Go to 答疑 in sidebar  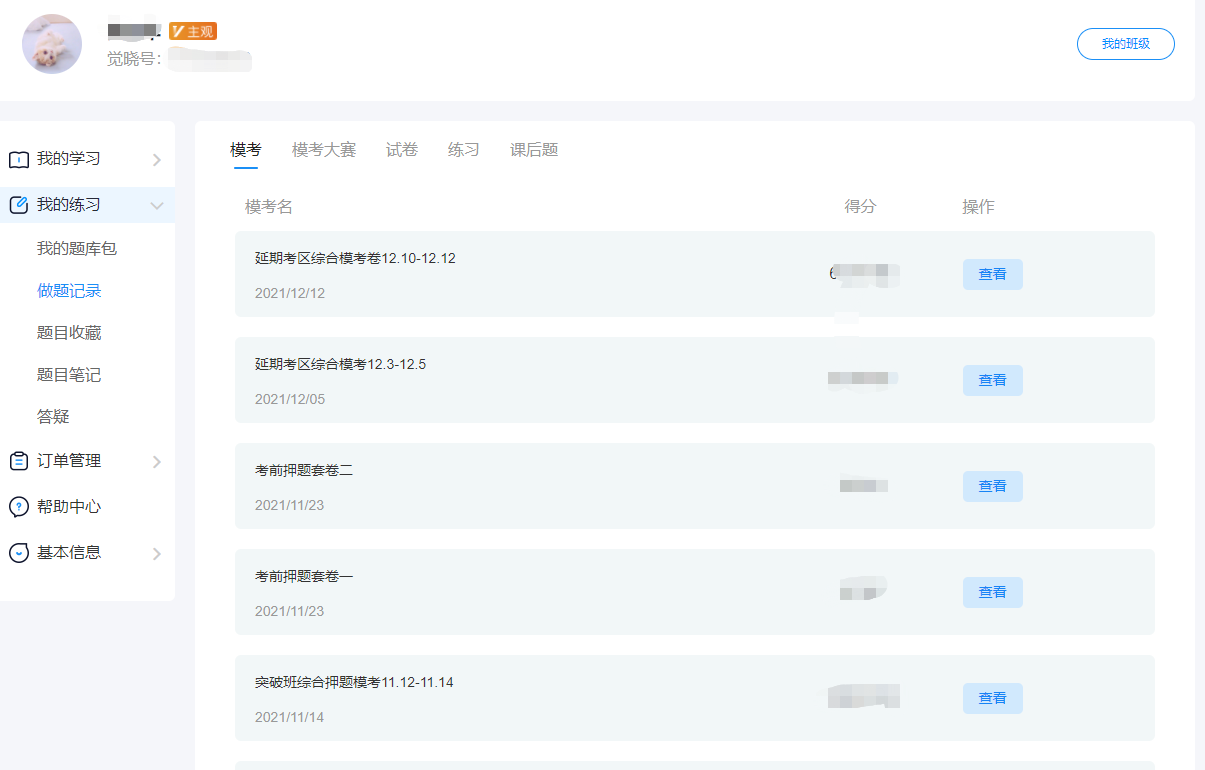[x=53, y=417]
